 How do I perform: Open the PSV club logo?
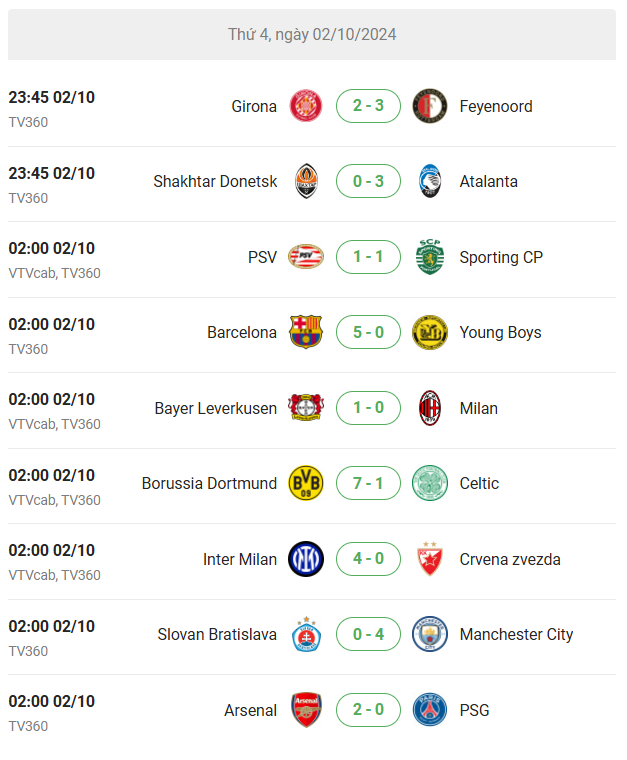tap(306, 256)
